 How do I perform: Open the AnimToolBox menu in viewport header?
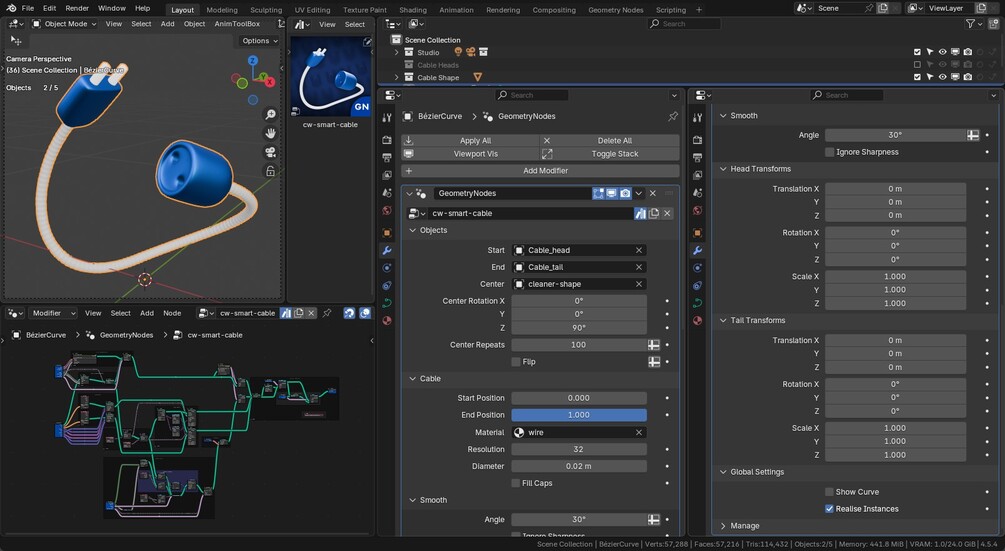tap(237, 24)
